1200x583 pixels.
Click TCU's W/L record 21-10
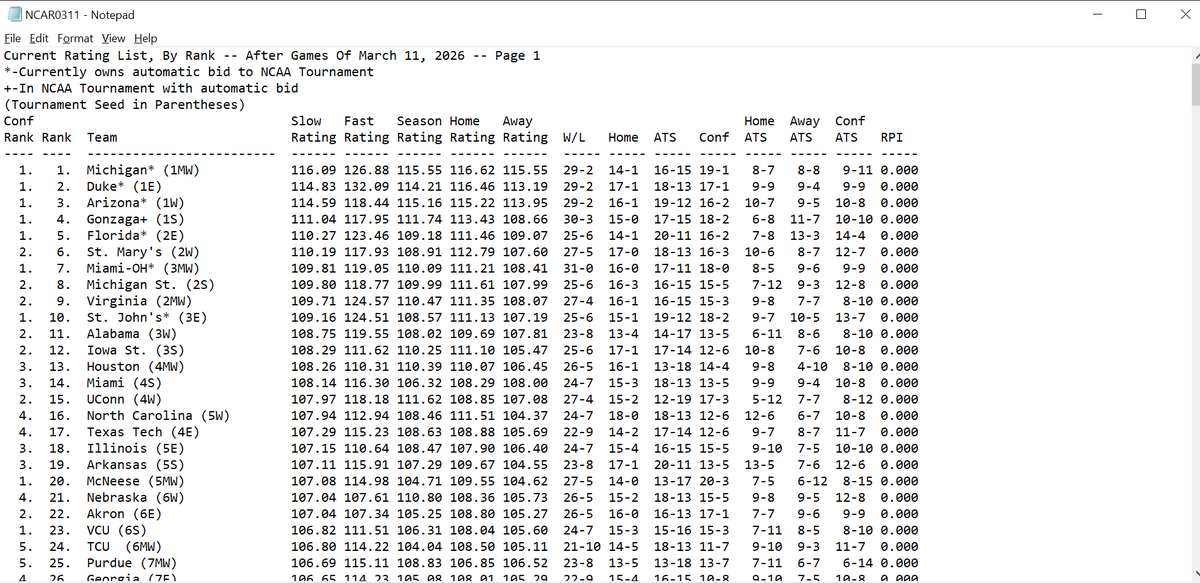(582, 546)
